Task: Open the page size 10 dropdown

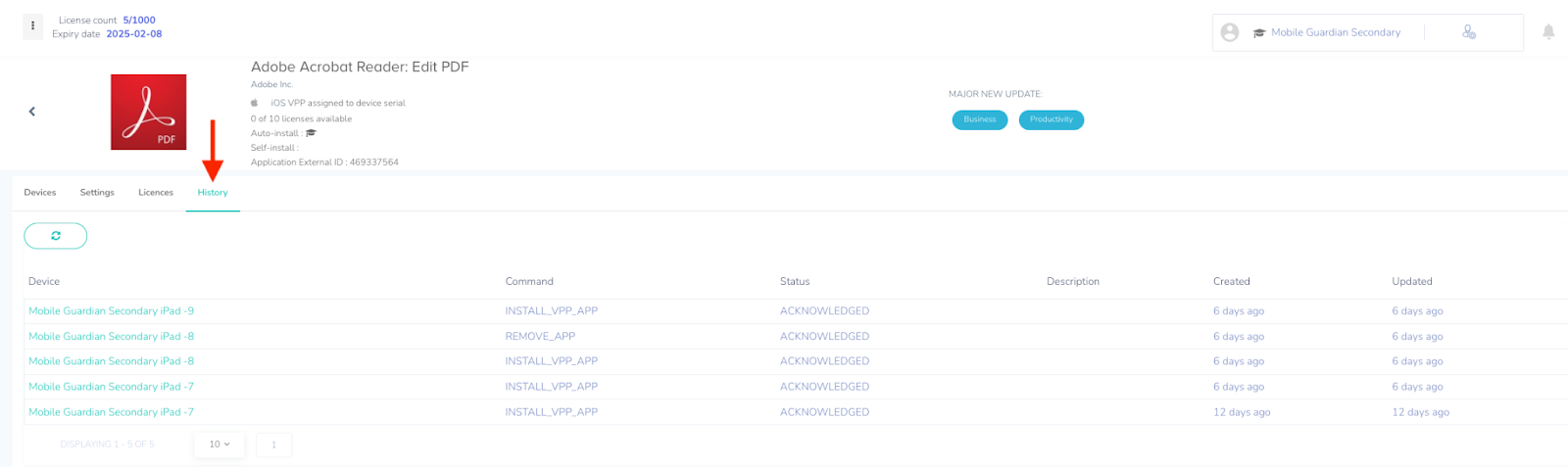Action: coord(219,444)
